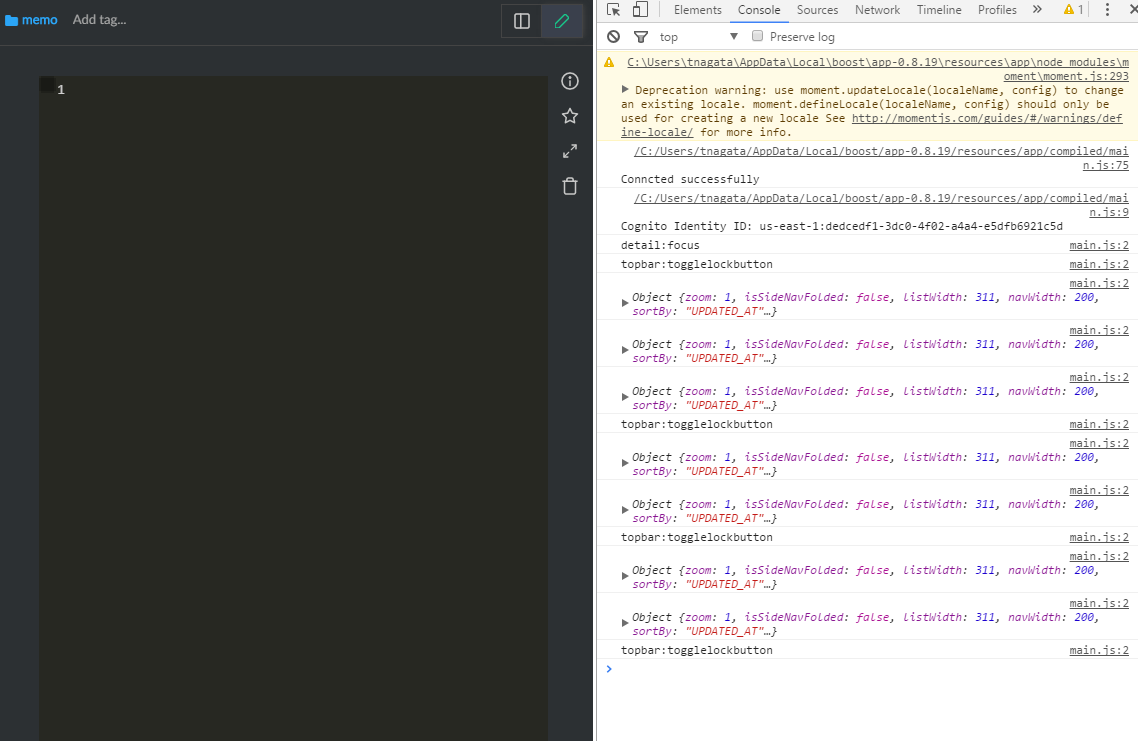This screenshot has height=741, width=1138.
Task: Click the Add tag... input field
Action: pos(99,20)
